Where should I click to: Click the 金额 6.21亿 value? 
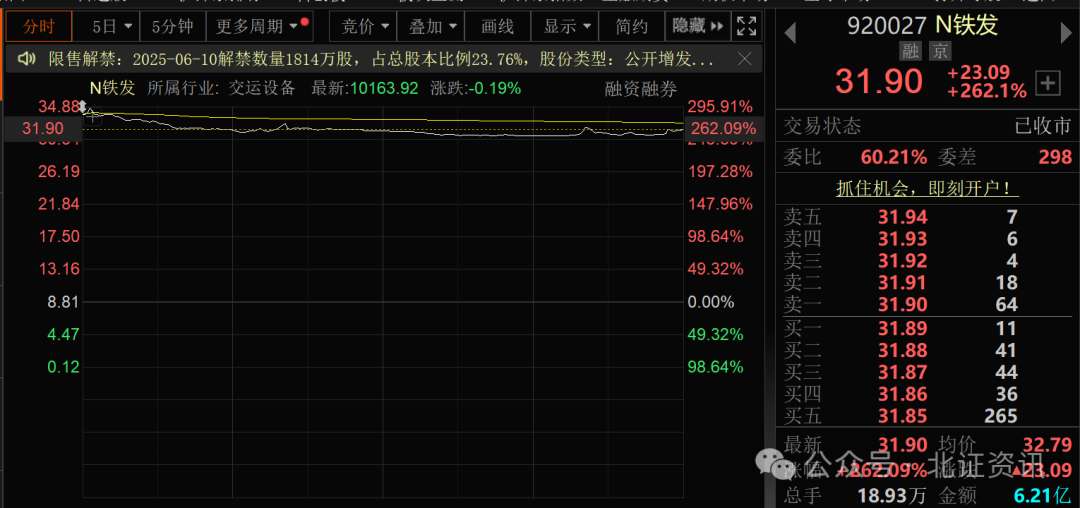pyautogui.click(x=1040, y=495)
